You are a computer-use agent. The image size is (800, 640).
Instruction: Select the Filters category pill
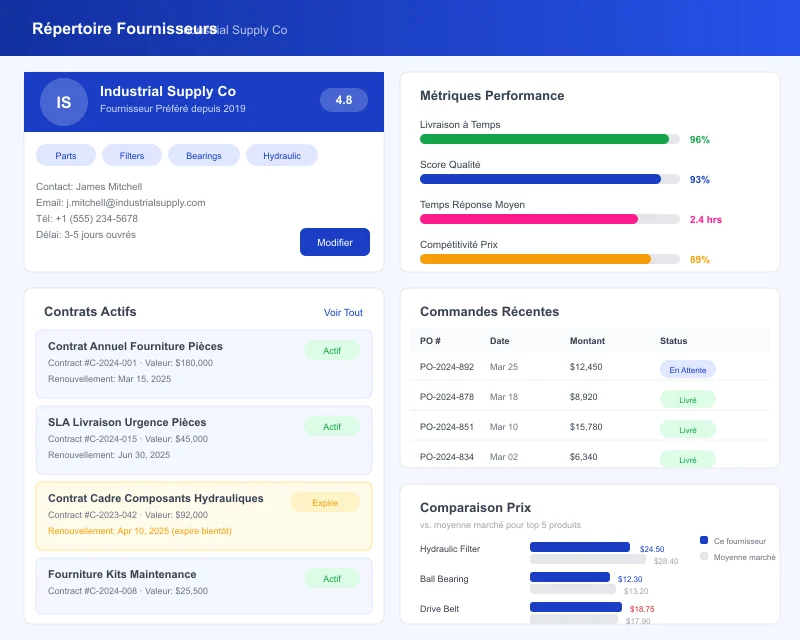point(131,155)
